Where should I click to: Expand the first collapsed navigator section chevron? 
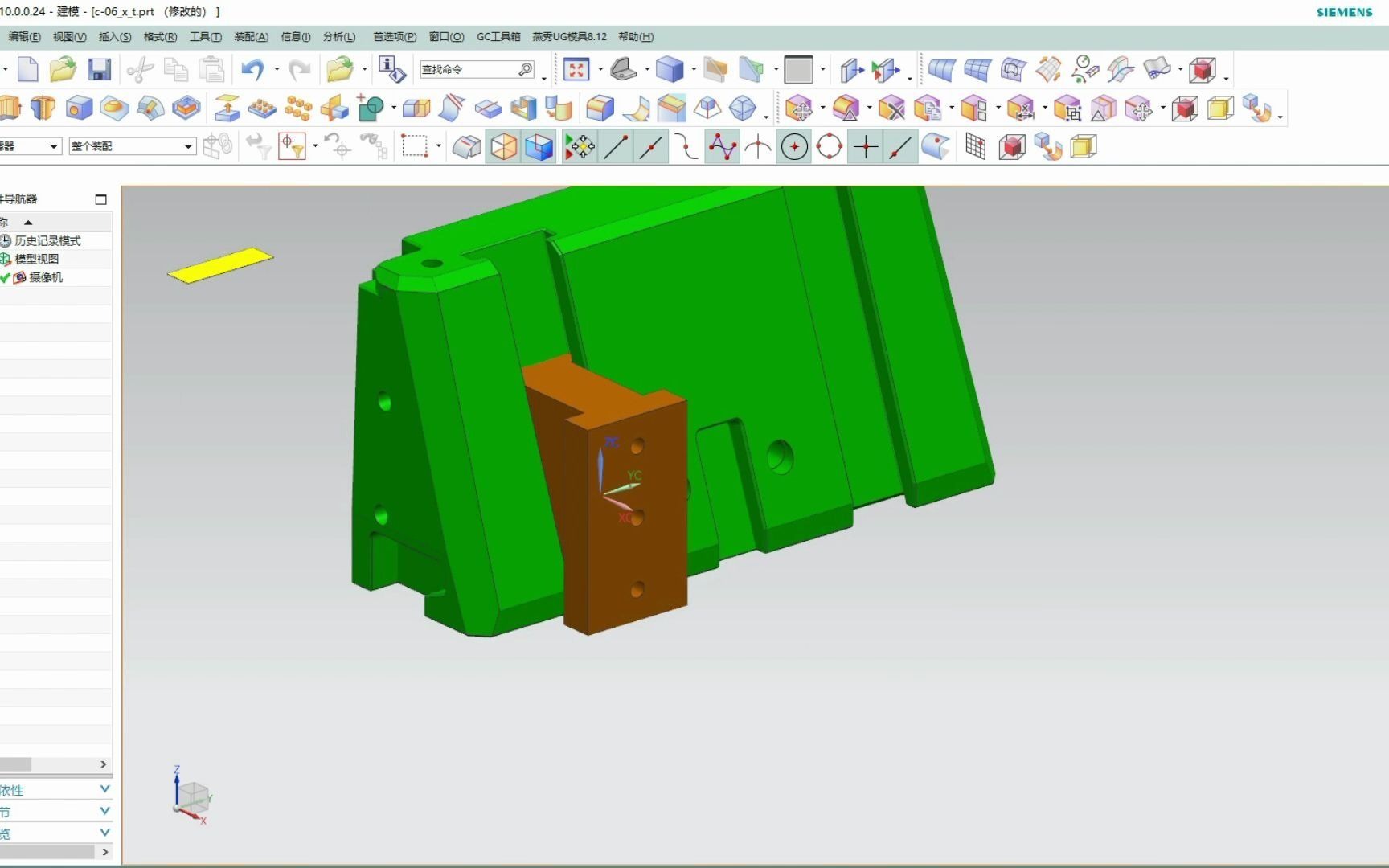(x=104, y=789)
